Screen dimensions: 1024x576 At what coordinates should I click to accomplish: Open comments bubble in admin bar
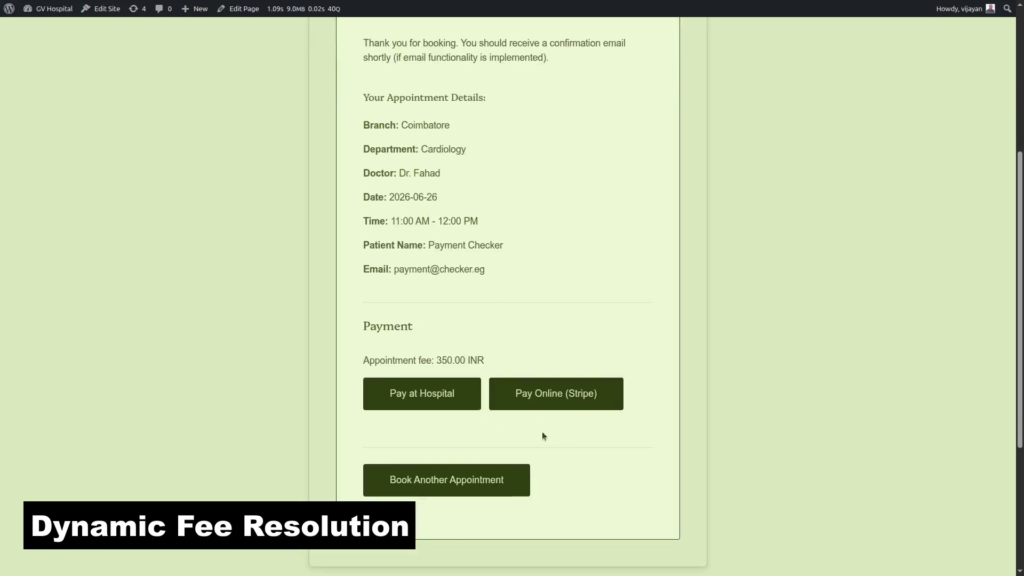click(x=163, y=8)
